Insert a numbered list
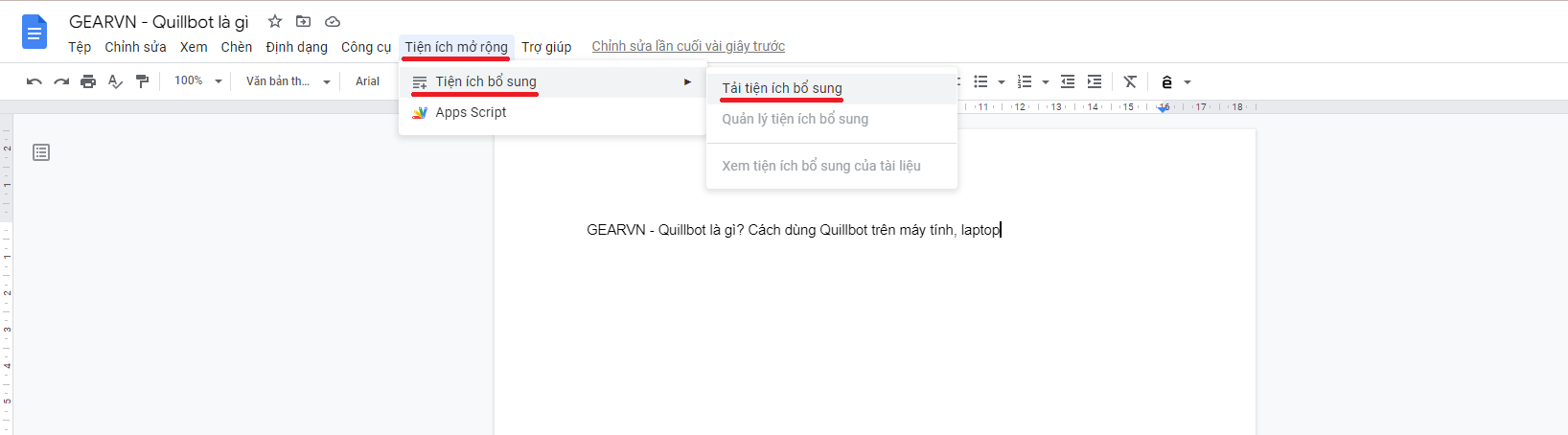Viewport: 1568px width, 435px height. tap(1025, 81)
